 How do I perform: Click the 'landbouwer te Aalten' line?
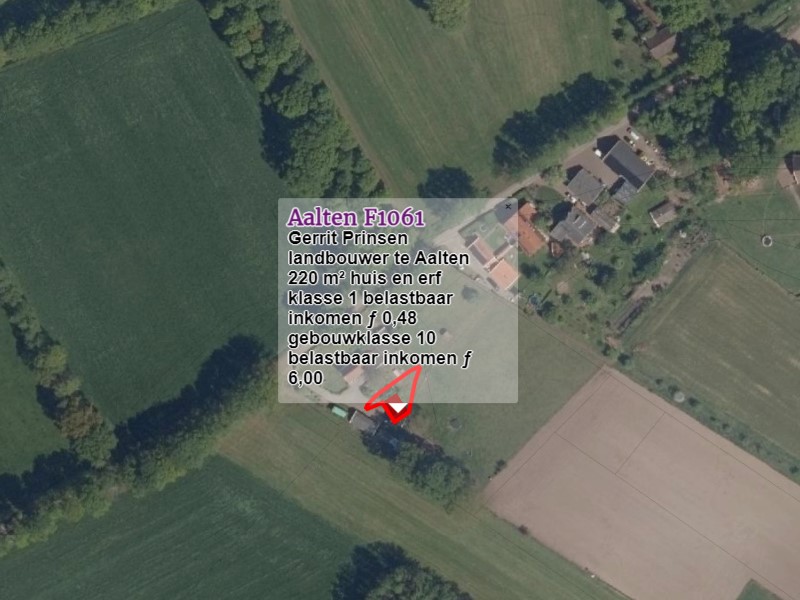coord(379,258)
